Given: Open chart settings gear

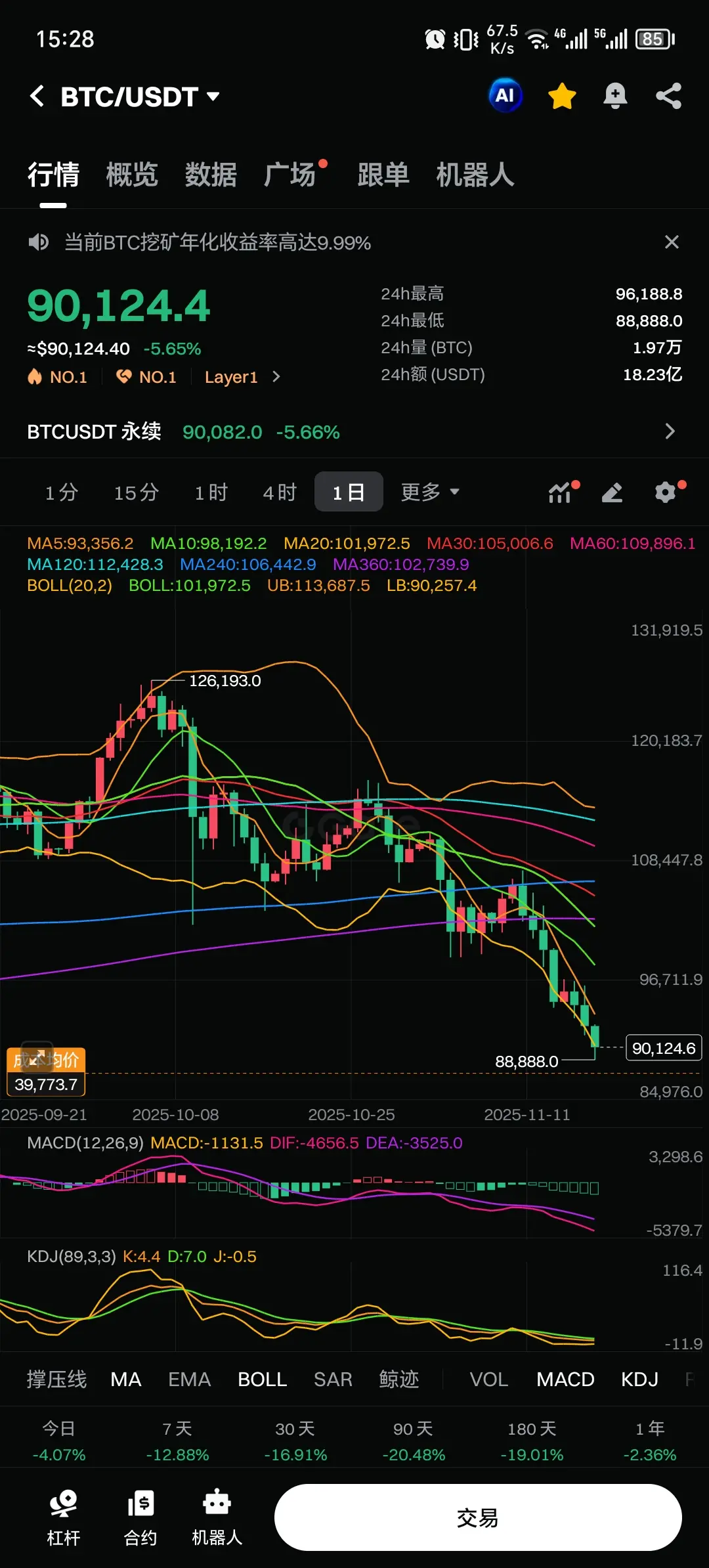Looking at the screenshot, I should point(666,492).
